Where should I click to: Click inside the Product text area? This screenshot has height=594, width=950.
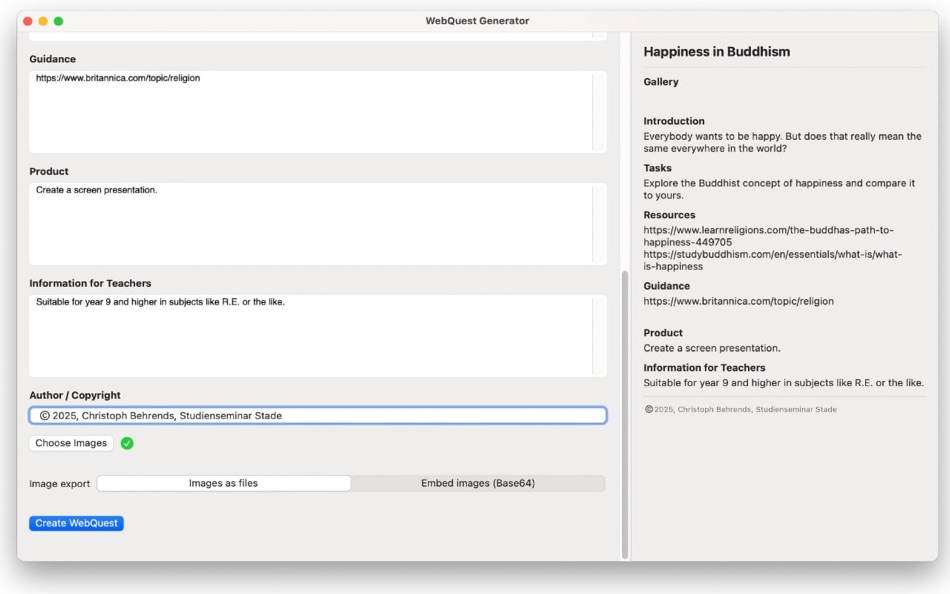point(300,220)
